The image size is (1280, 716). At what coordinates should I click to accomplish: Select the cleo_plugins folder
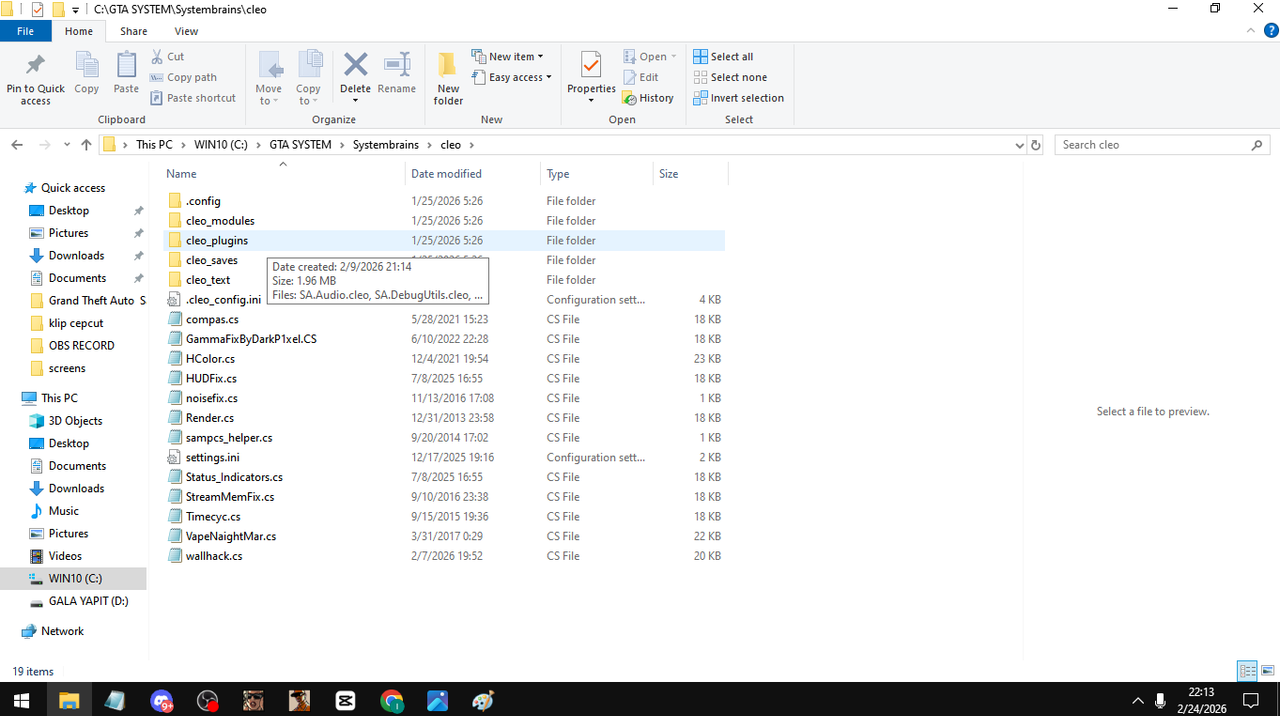tap(444, 240)
